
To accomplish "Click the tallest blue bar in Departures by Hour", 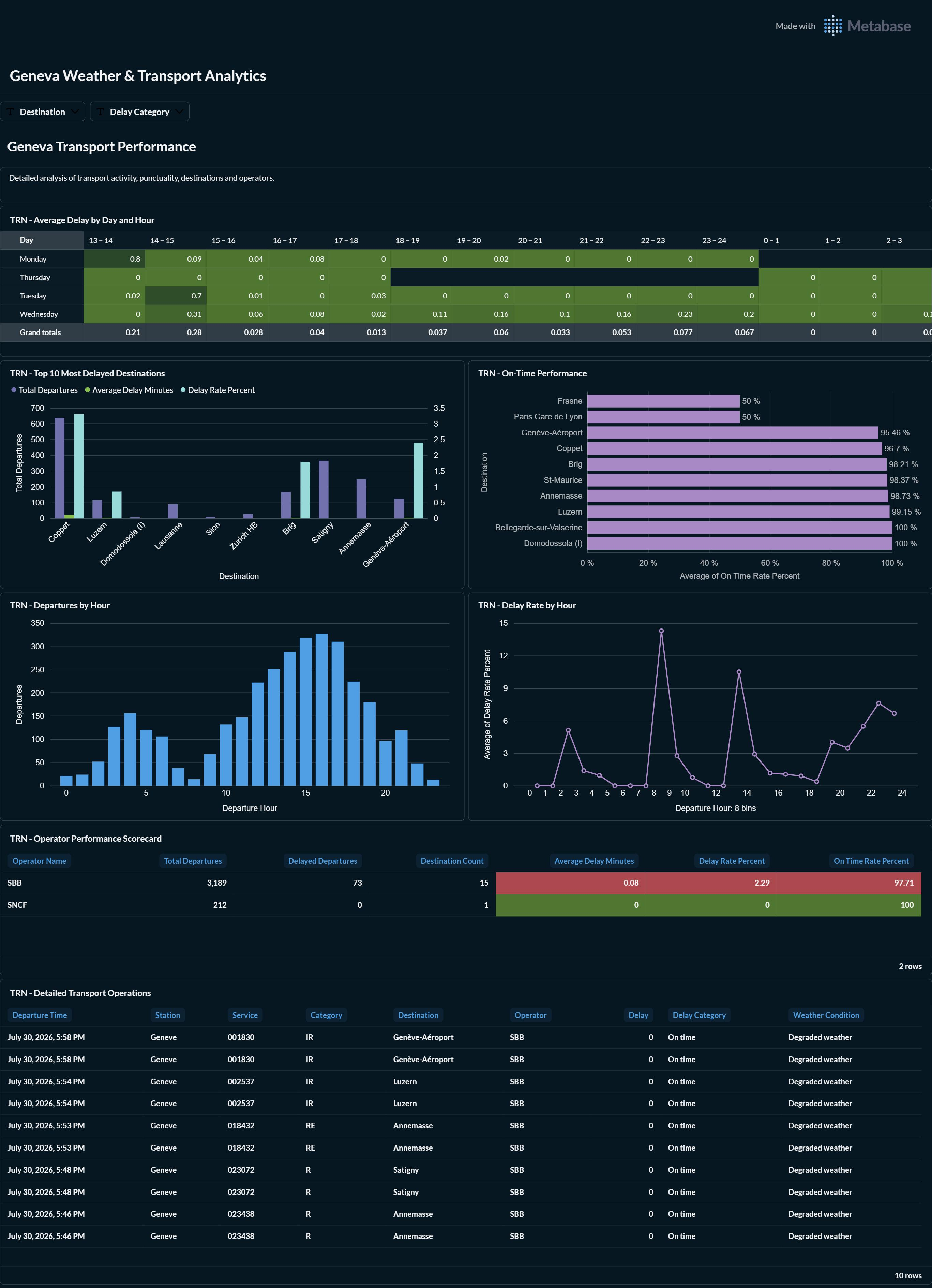I will pos(322,710).
